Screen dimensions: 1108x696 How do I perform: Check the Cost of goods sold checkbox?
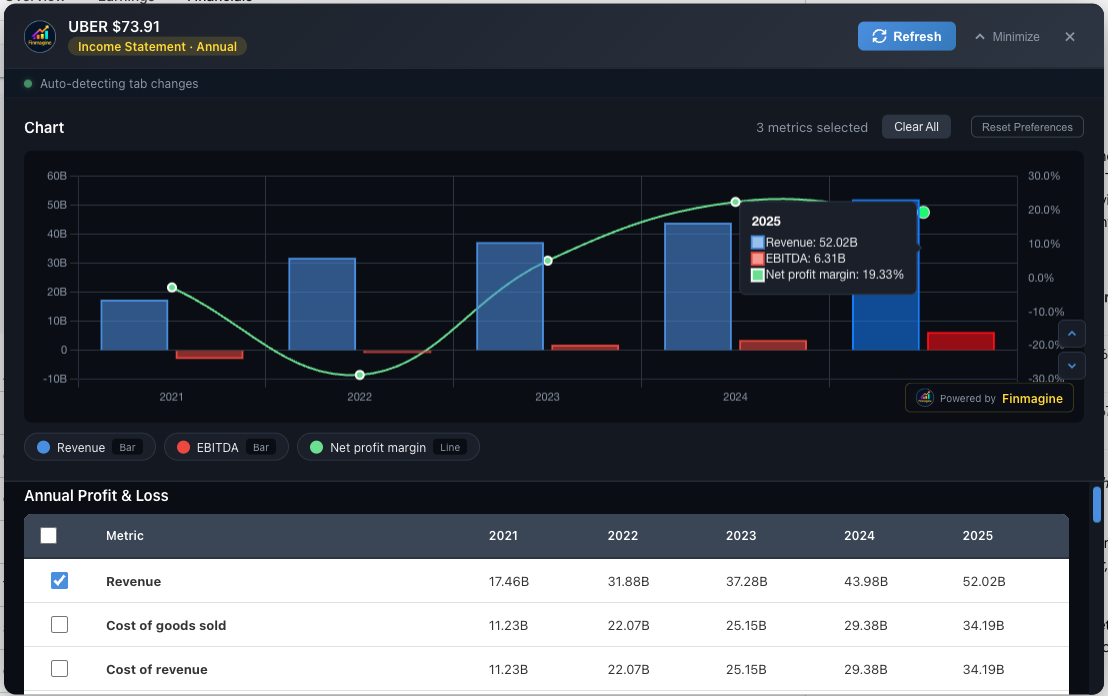[x=59, y=625]
